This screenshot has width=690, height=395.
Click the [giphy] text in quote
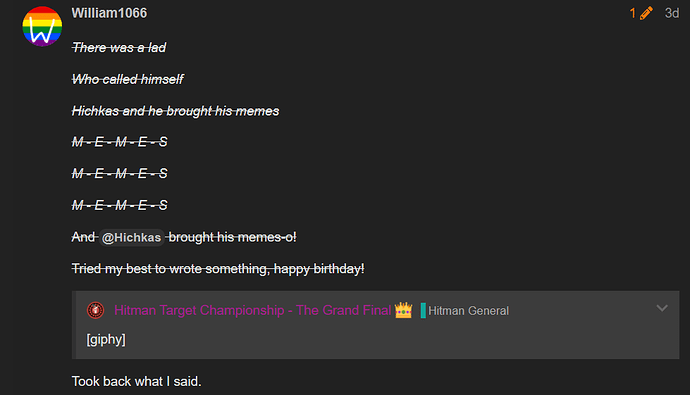click(x=106, y=340)
